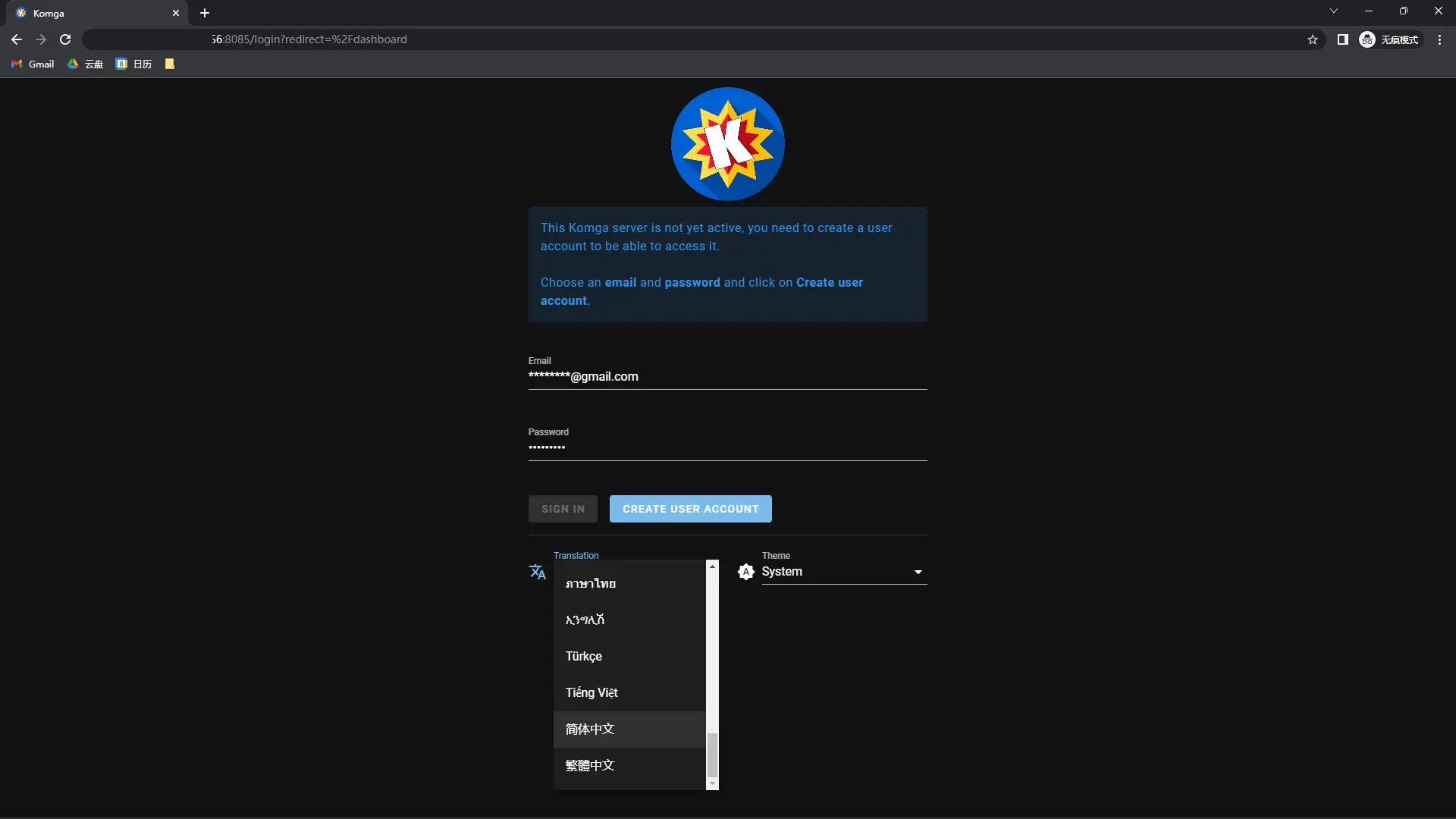Open the browser side panel icon
The width and height of the screenshot is (1456, 819).
tap(1342, 39)
